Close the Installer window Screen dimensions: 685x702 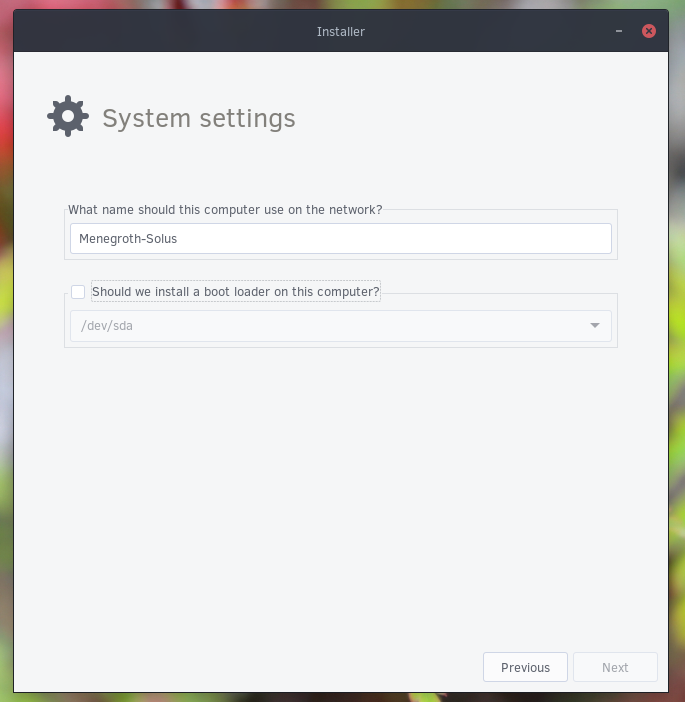tap(649, 31)
